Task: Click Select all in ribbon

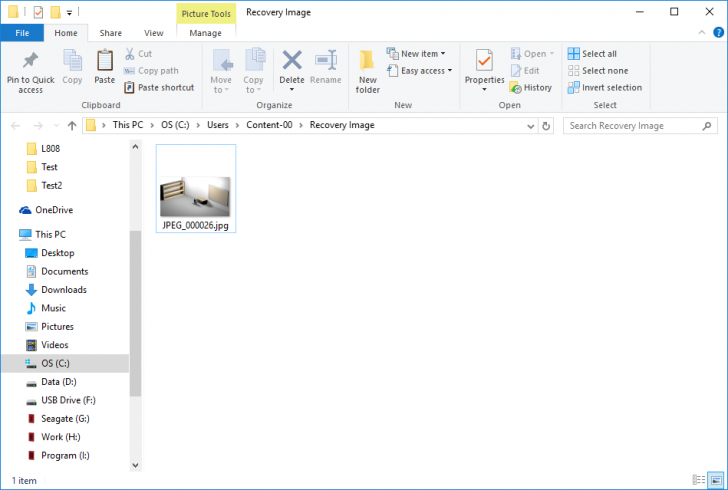Action: coord(592,54)
